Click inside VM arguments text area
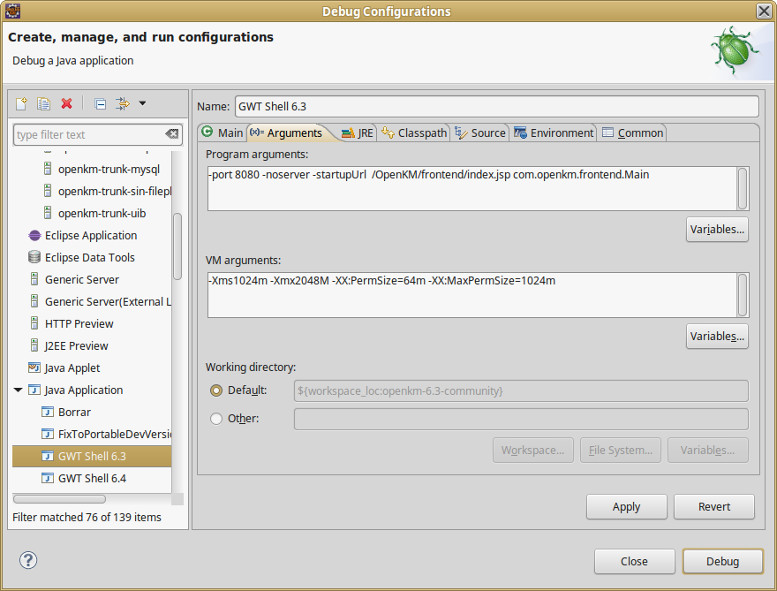This screenshot has width=777, height=591. click(x=472, y=295)
